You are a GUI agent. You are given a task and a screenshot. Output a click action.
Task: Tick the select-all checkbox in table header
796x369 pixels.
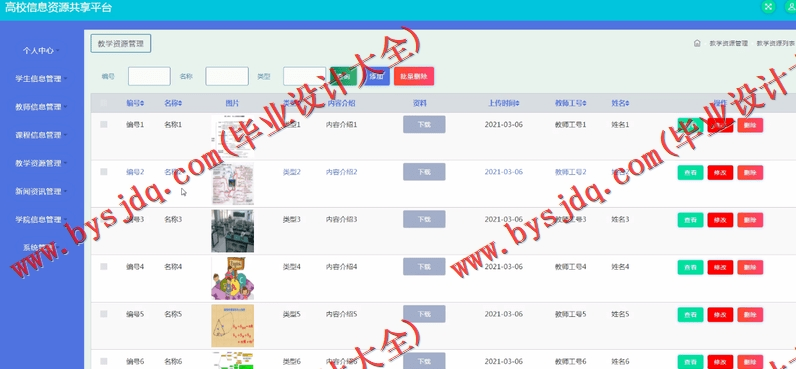click(104, 103)
